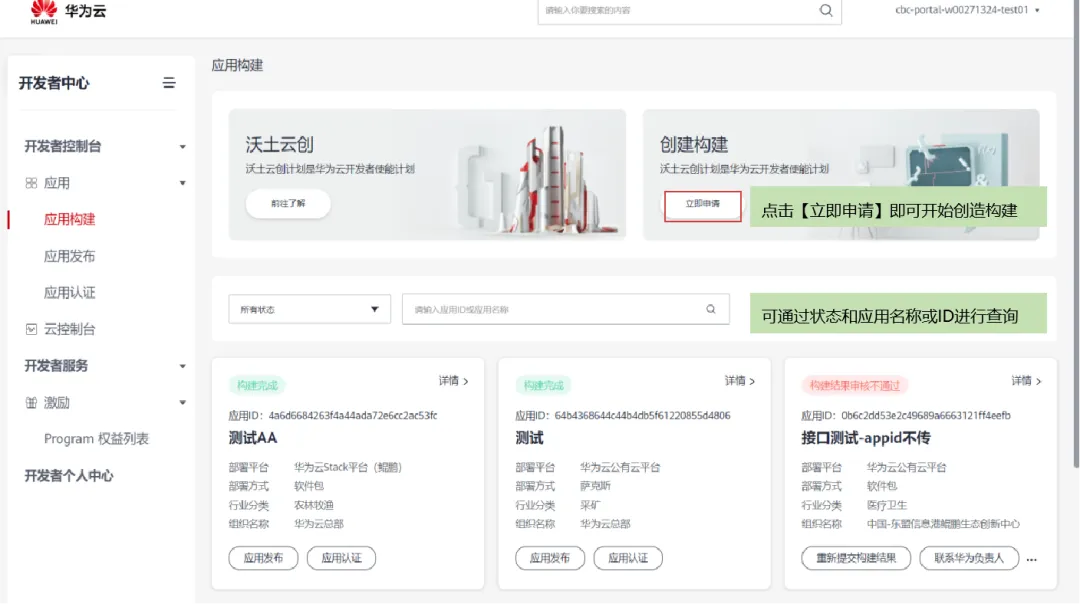
Task: Click the 重新提交构建结果 button
Action: click(x=856, y=558)
